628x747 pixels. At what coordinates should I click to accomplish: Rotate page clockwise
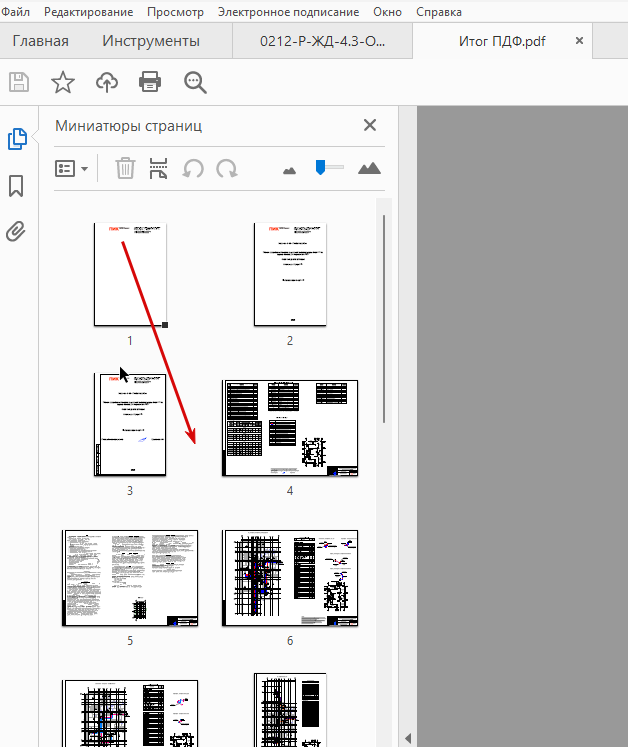click(x=227, y=168)
